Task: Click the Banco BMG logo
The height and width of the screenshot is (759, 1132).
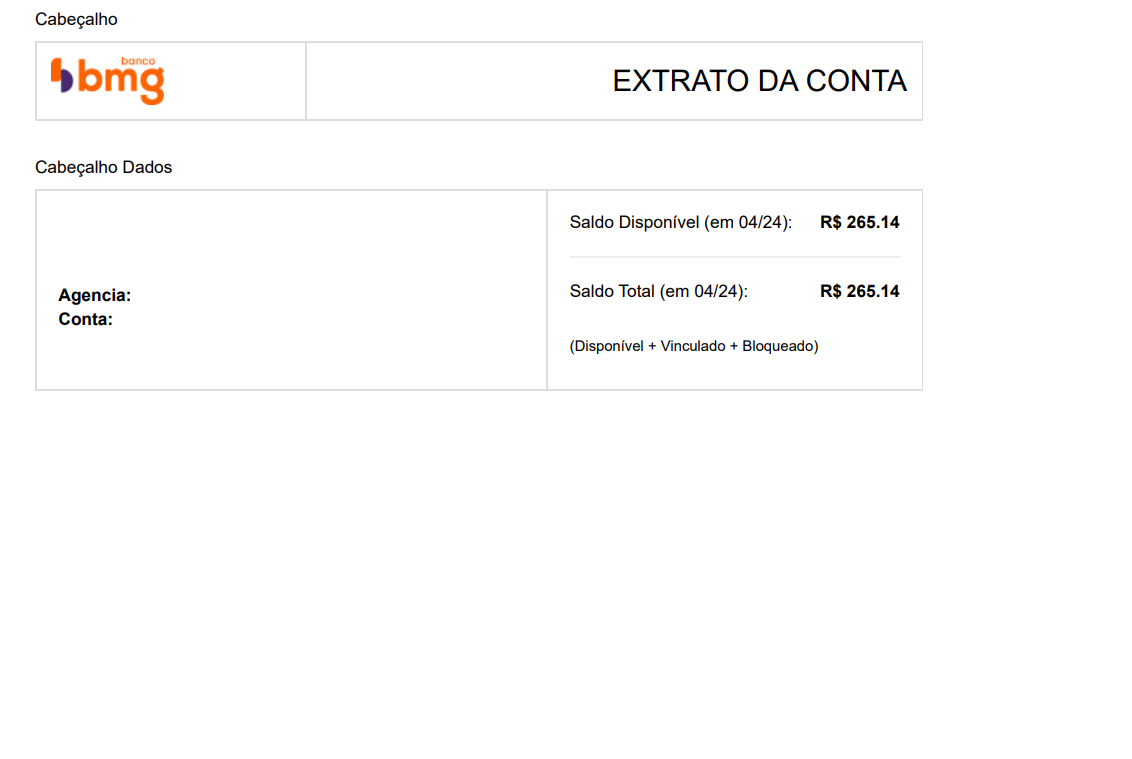Action: (108, 81)
